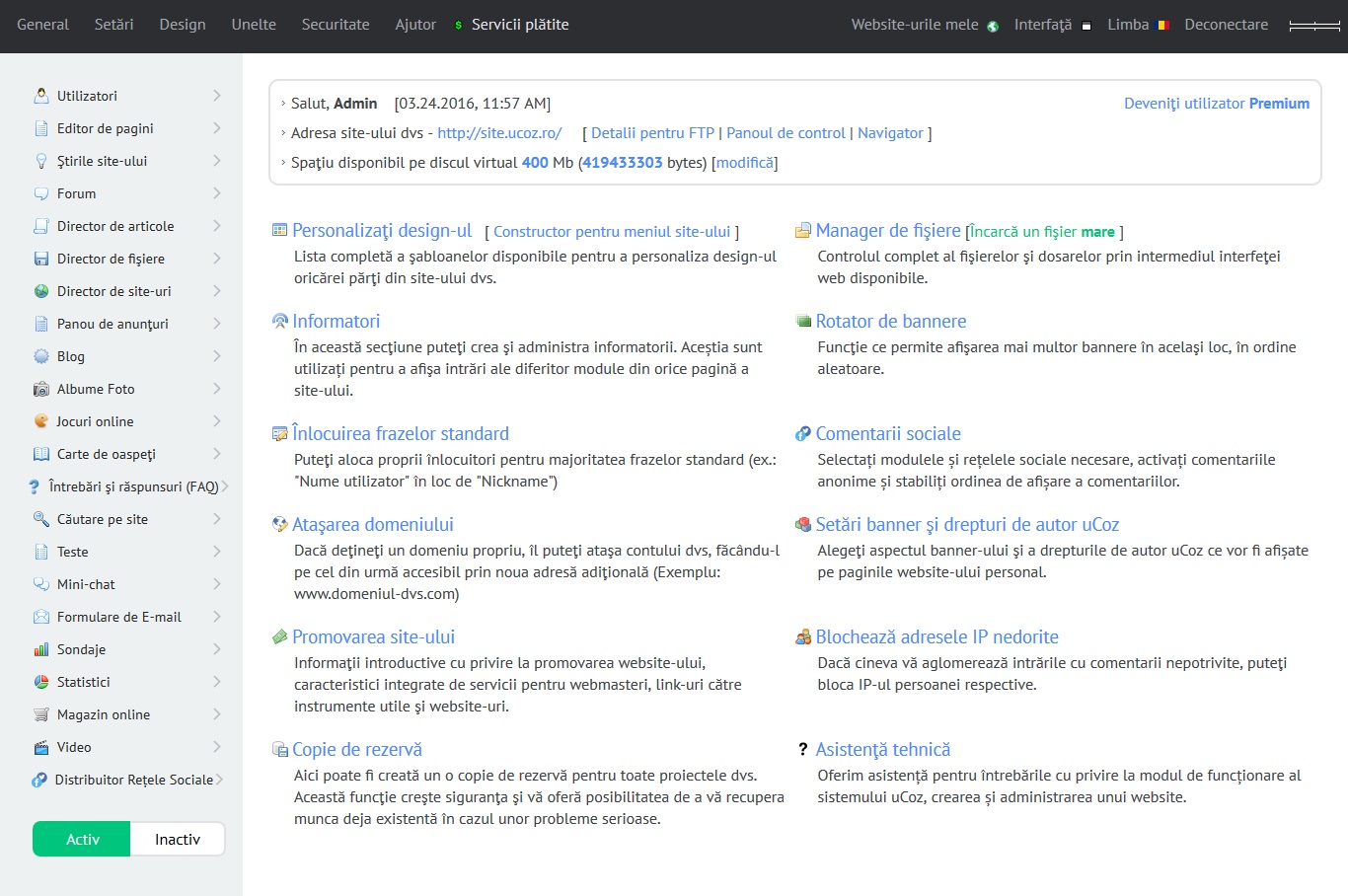Switch module filter to Activ
1348x896 pixels.
coord(82,840)
